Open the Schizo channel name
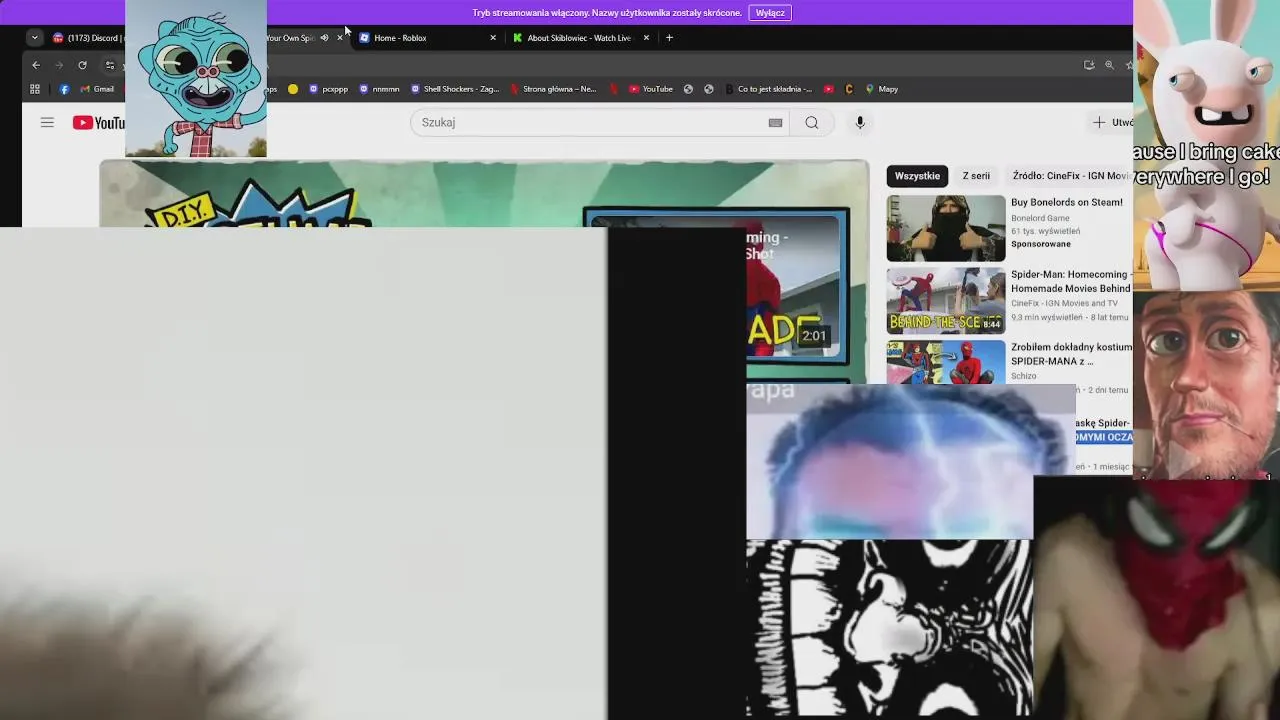 (x=1023, y=376)
